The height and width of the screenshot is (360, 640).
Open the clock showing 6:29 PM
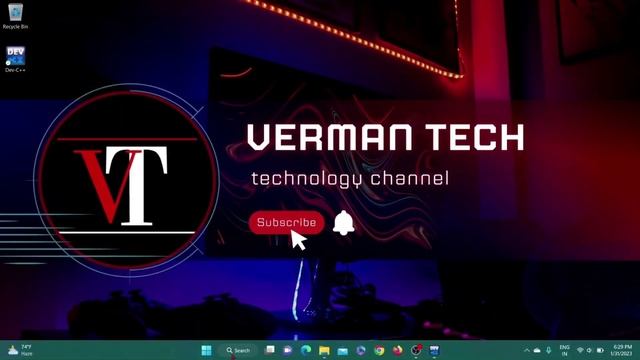(x=622, y=350)
